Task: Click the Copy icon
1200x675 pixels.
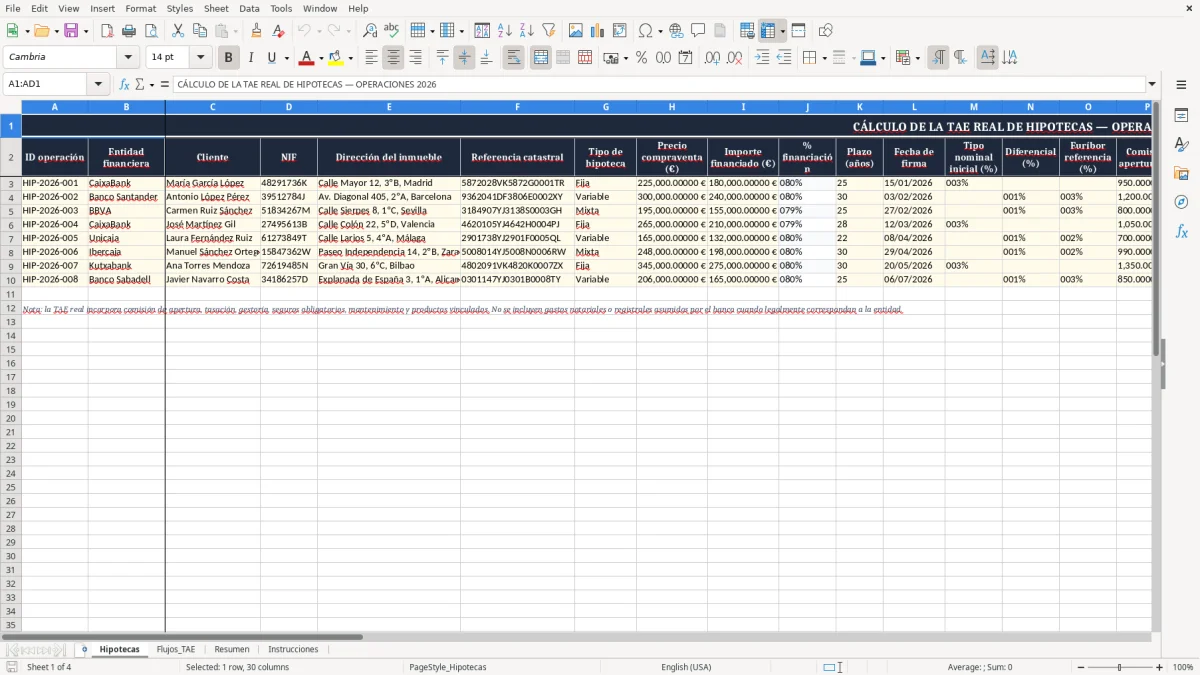Action: tap(200, 31)
